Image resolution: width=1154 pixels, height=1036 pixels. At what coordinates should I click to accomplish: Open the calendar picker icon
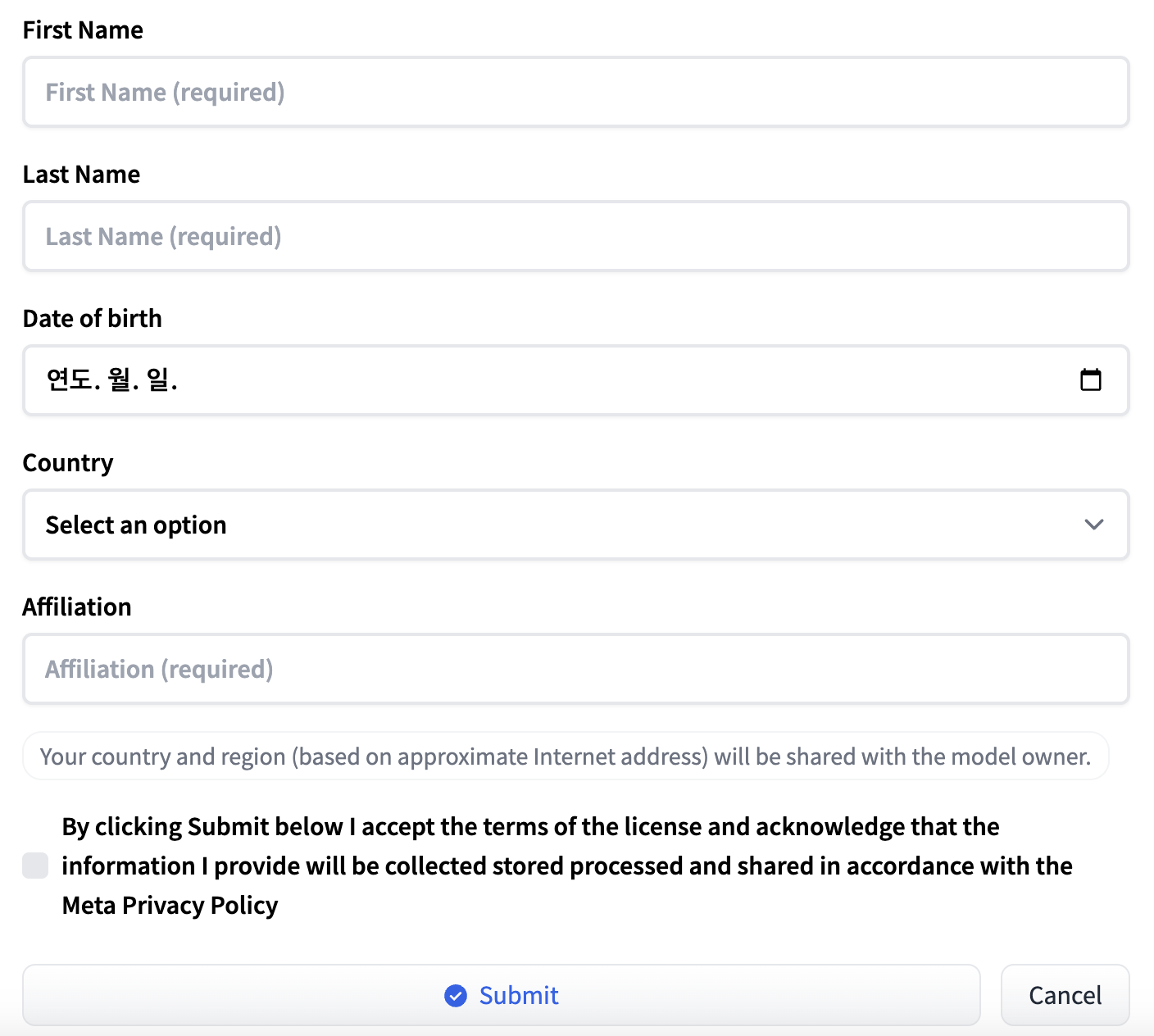[1090, 379]
